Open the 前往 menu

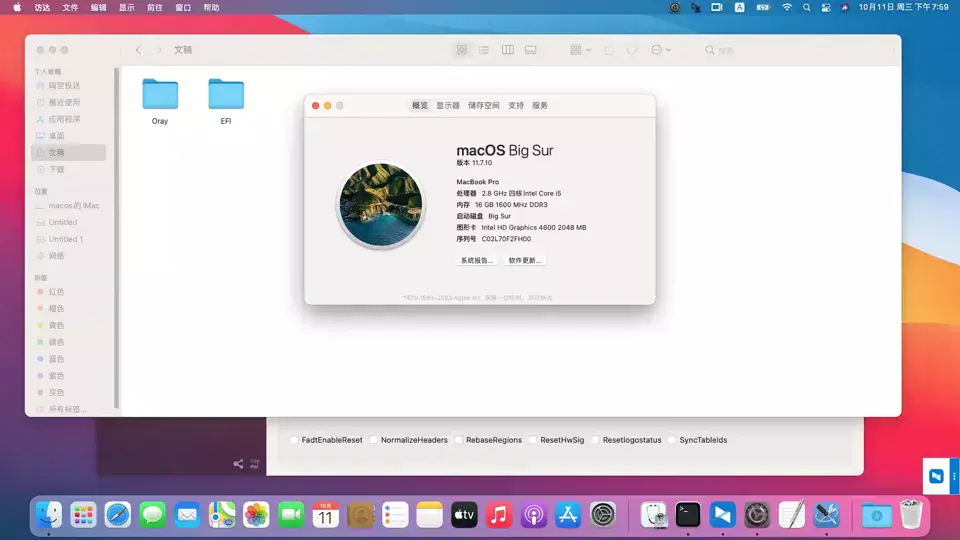(155, 7)
